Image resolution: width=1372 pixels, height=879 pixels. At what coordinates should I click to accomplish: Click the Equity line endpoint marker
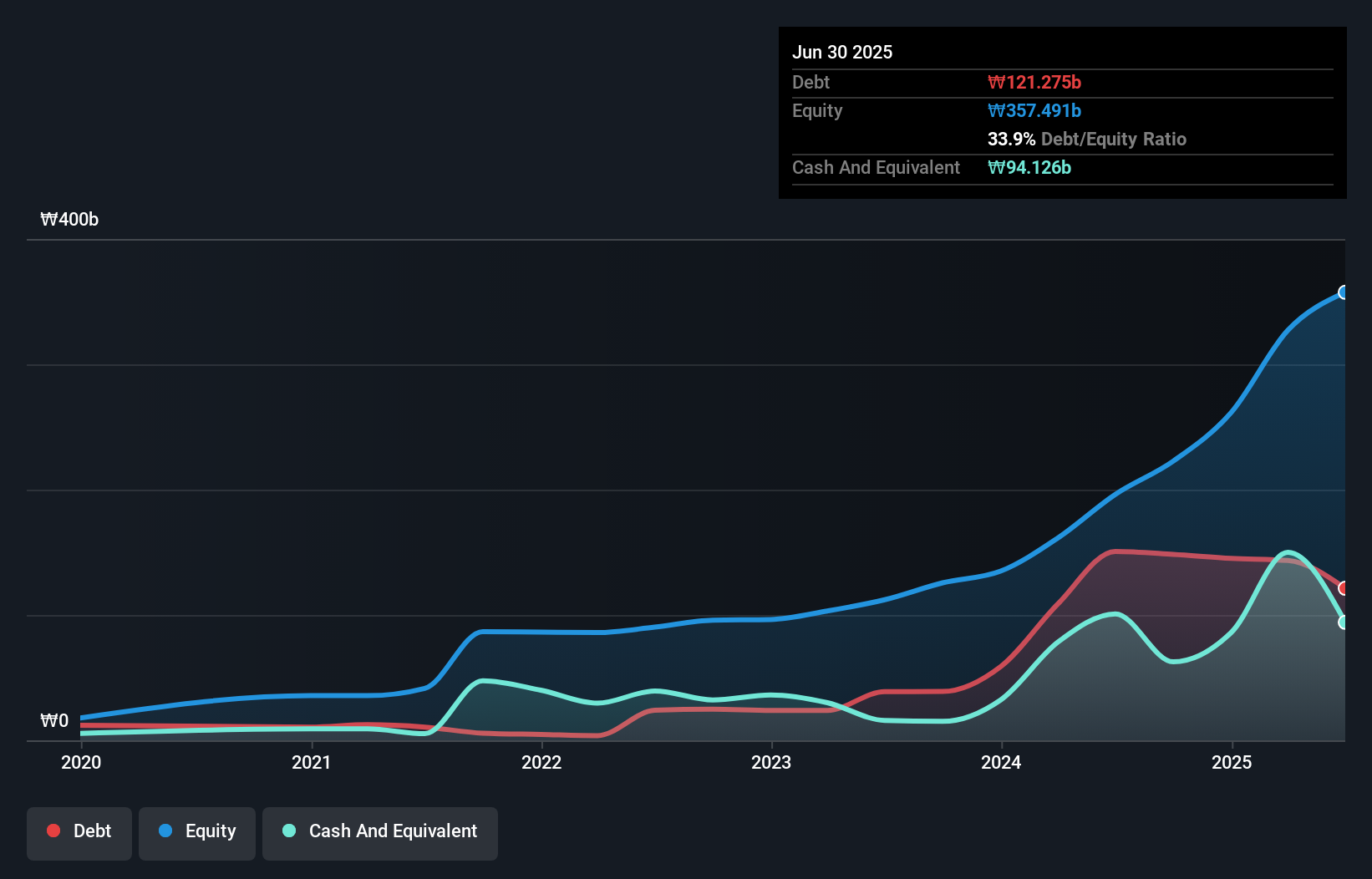click(x=1343, y=292)
